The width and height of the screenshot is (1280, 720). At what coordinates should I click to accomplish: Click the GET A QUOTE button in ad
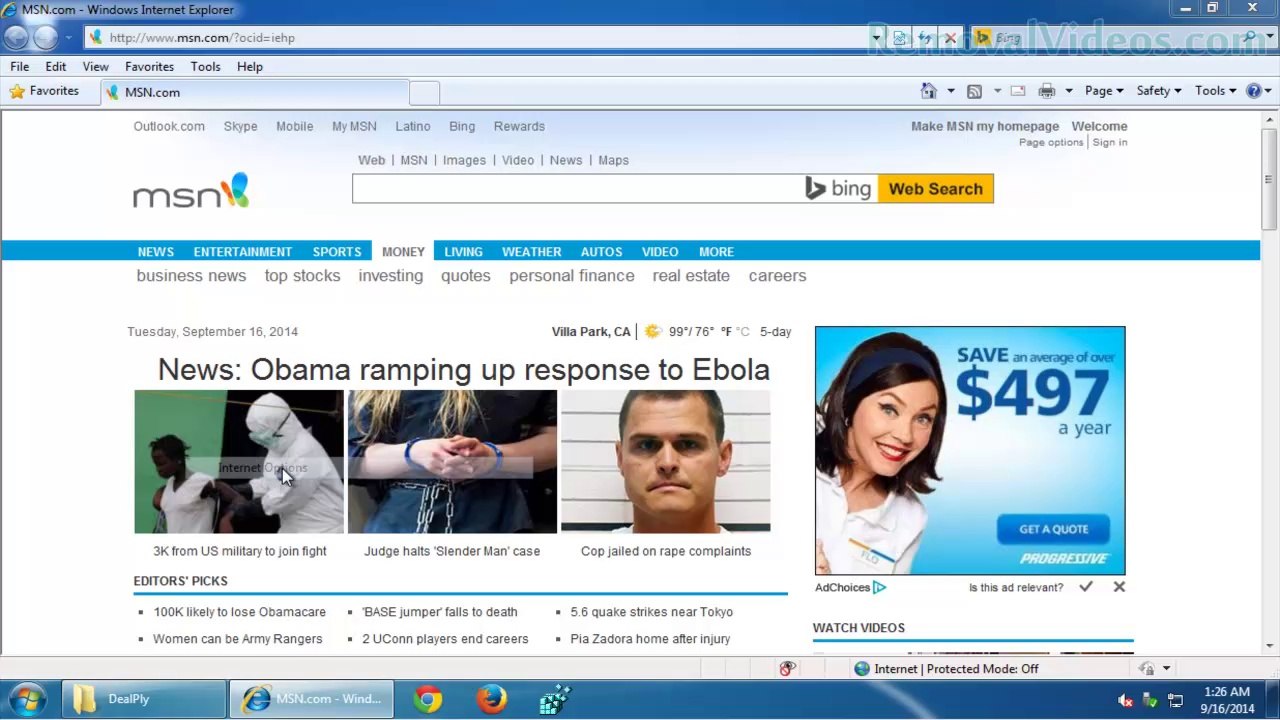pyautogui.click(x=1053, y=529)
